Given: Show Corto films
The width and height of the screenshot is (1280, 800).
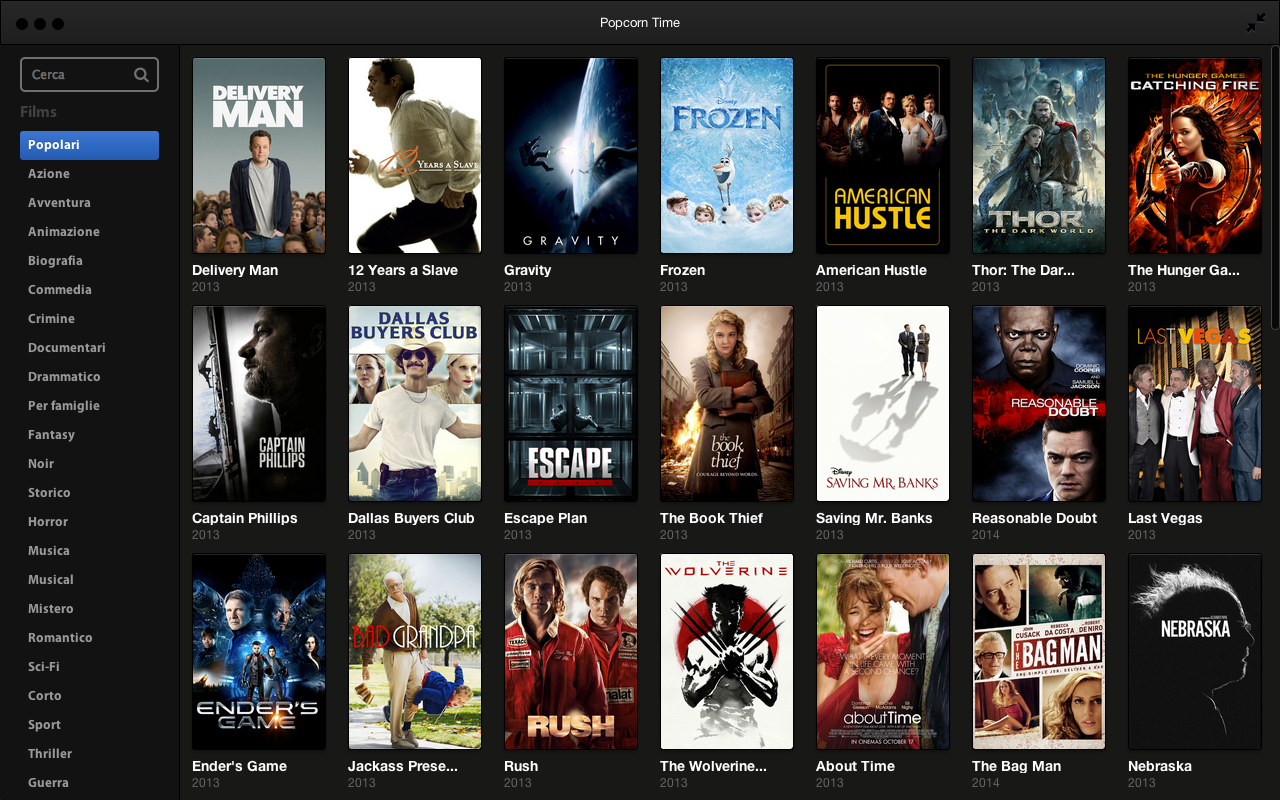Looking at the screenshot, I should [45, 696].
